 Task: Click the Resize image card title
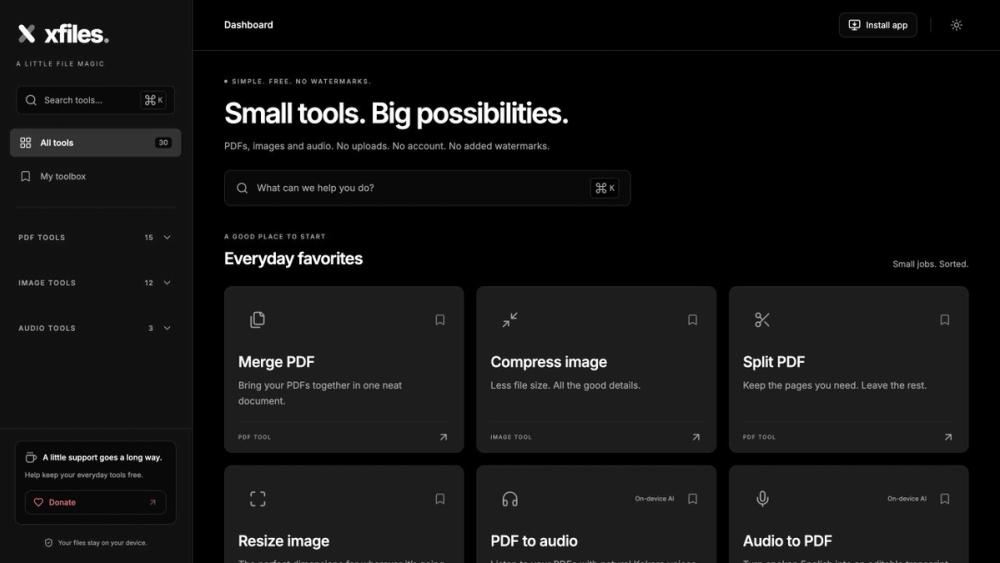click(x=284, y=541)
